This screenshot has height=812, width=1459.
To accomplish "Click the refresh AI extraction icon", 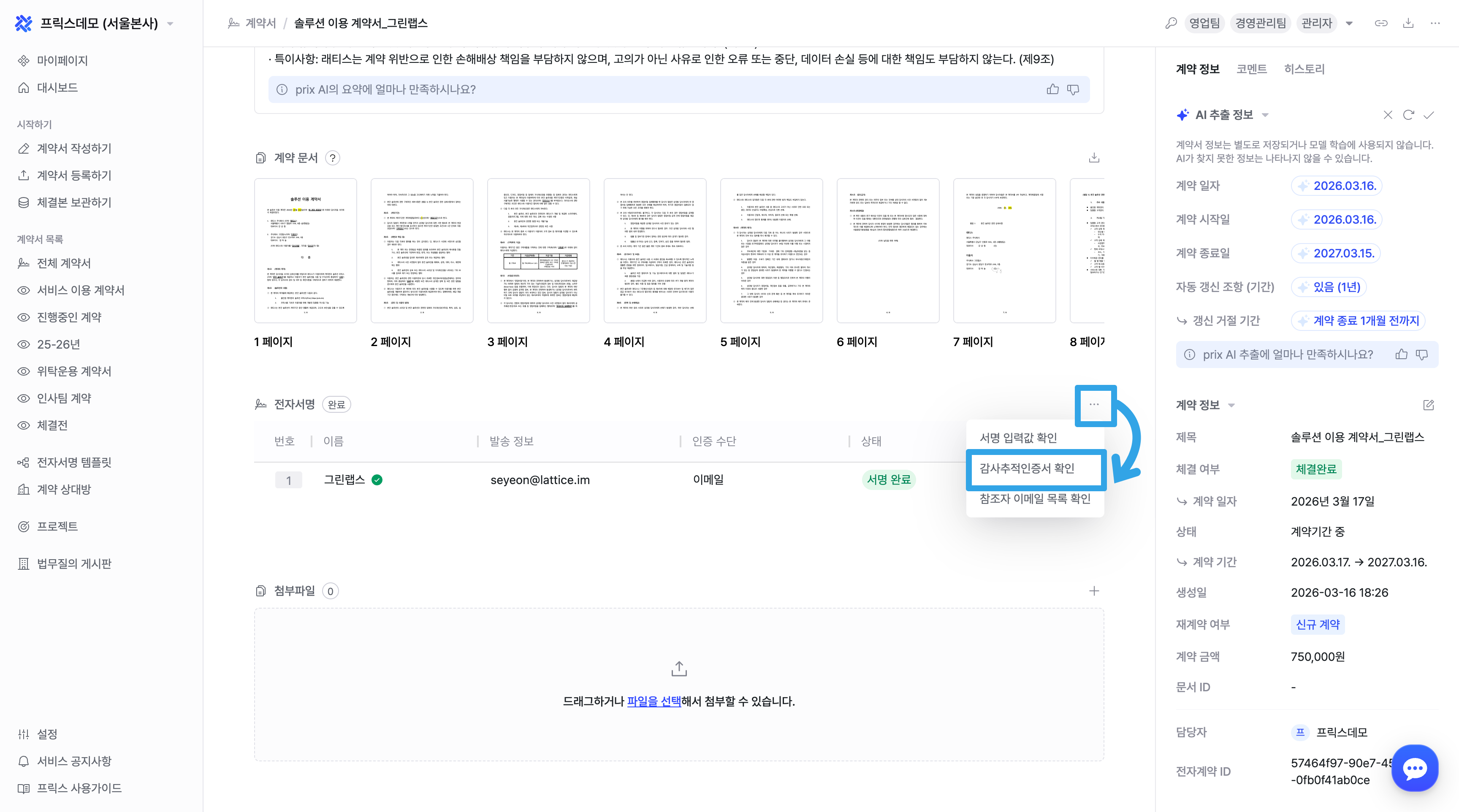I will tap(1408, 115).
